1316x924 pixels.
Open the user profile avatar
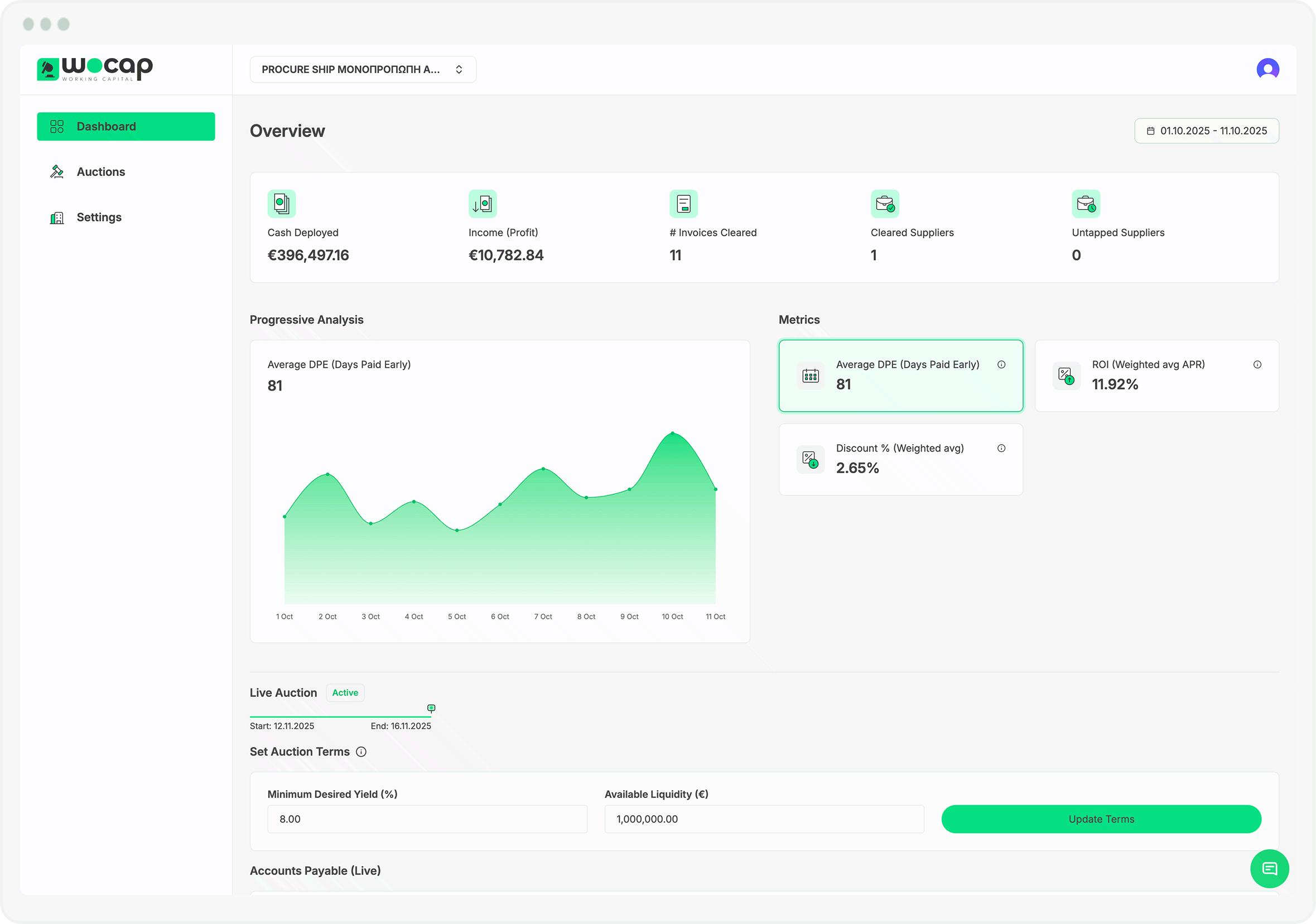pyautogui.click(x=1267, y=69)
